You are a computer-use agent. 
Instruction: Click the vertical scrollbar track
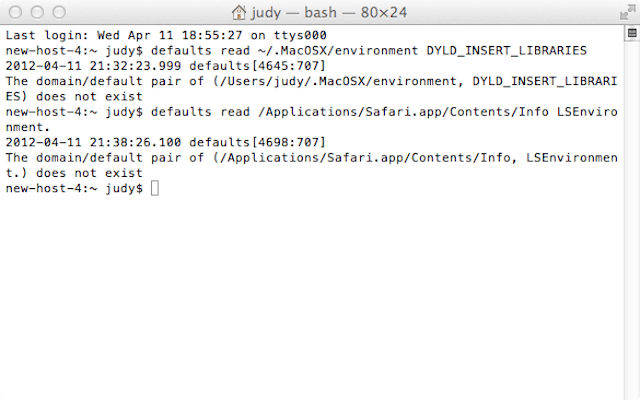point(632,216)
